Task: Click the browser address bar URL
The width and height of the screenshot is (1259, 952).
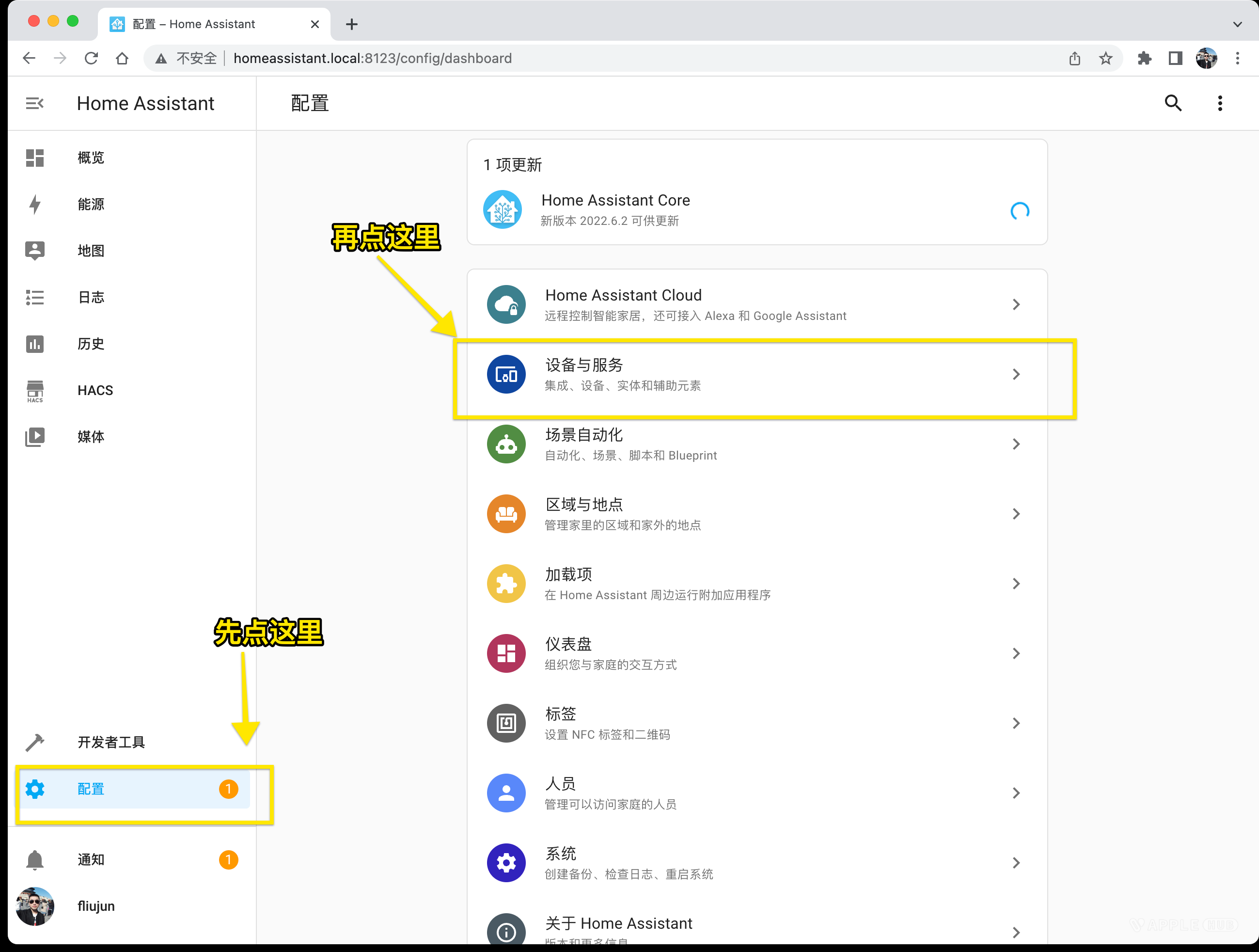Action: click(x=372, y=58)
